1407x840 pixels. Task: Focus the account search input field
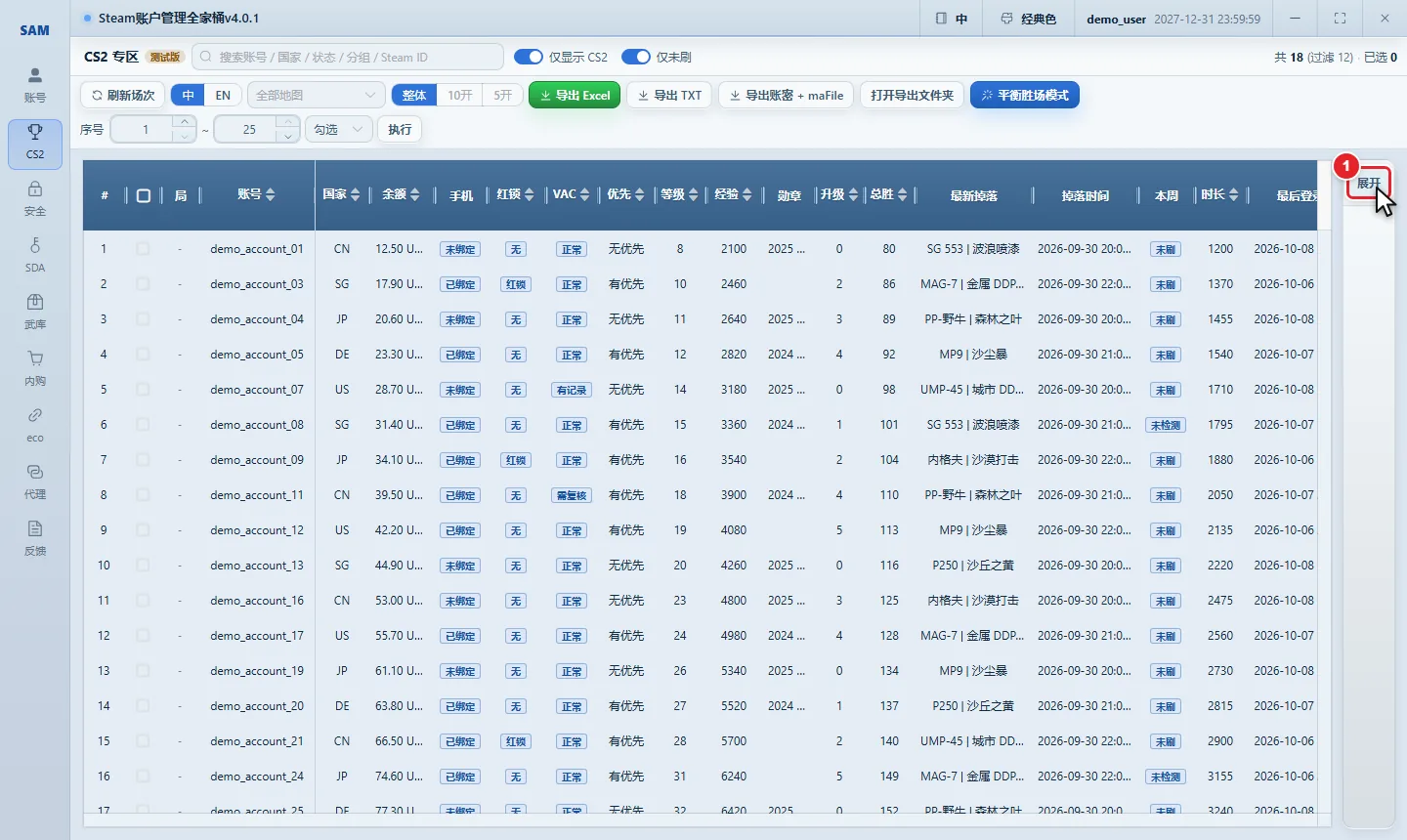pyautogui.click(x=348, y=57)
